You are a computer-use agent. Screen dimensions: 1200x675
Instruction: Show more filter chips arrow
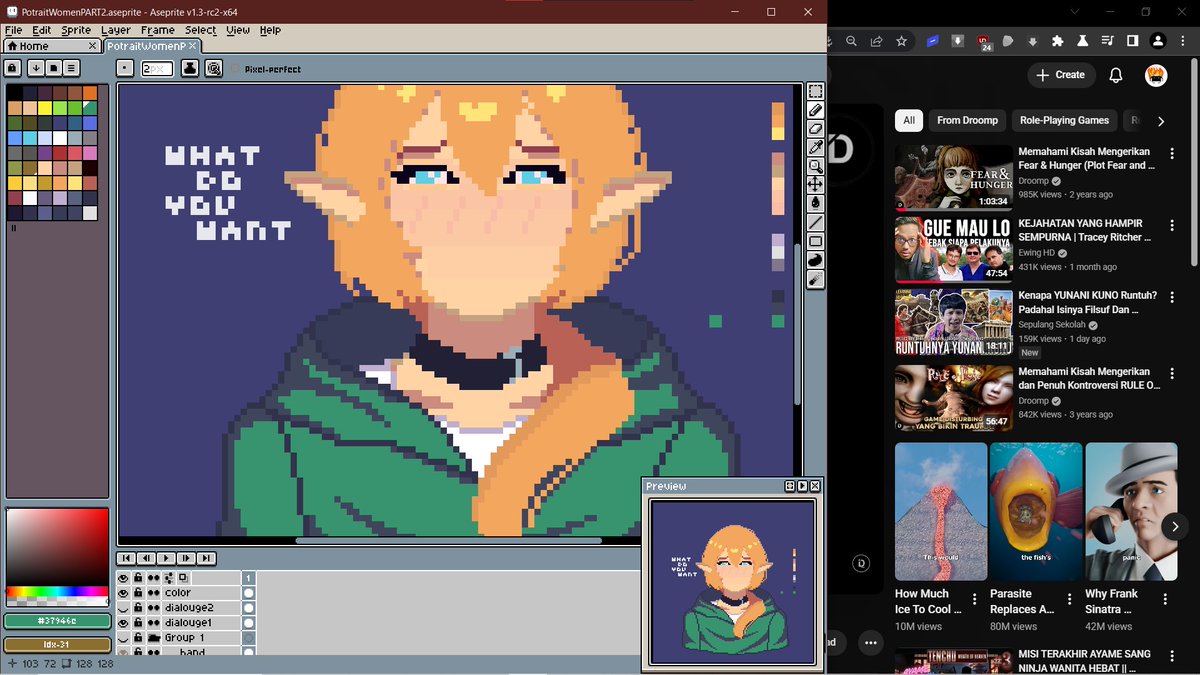tap(1161, 121)
